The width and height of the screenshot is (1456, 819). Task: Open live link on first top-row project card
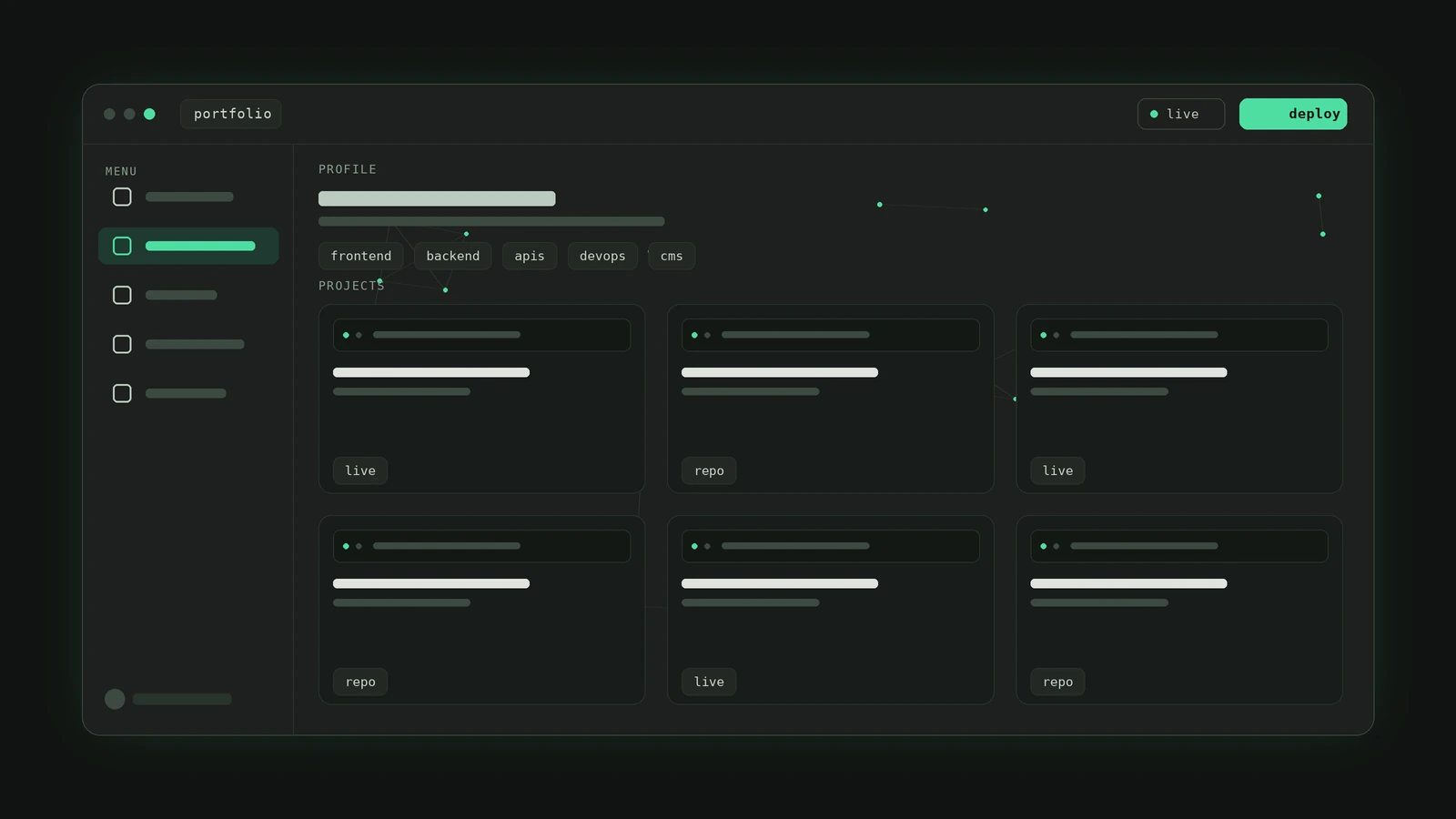pyautogui.click(x=360, y=470)
